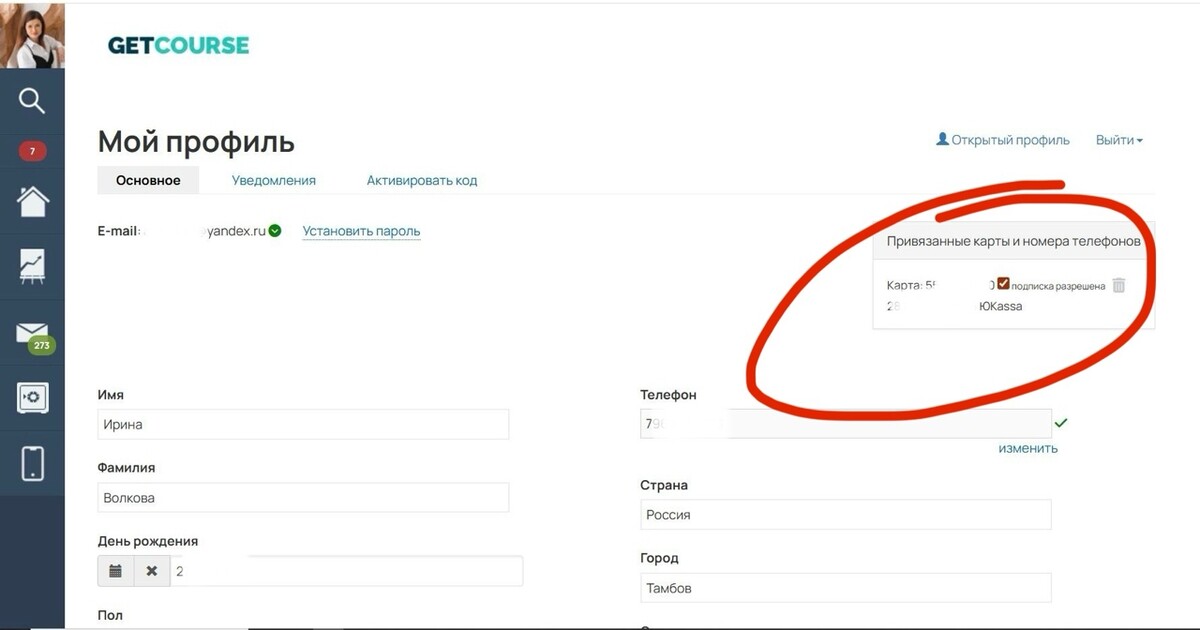This screenshot has width=1200, height=630.
Task: Switch to the 'Уведомления' tab
Action: tap(273, 180)
